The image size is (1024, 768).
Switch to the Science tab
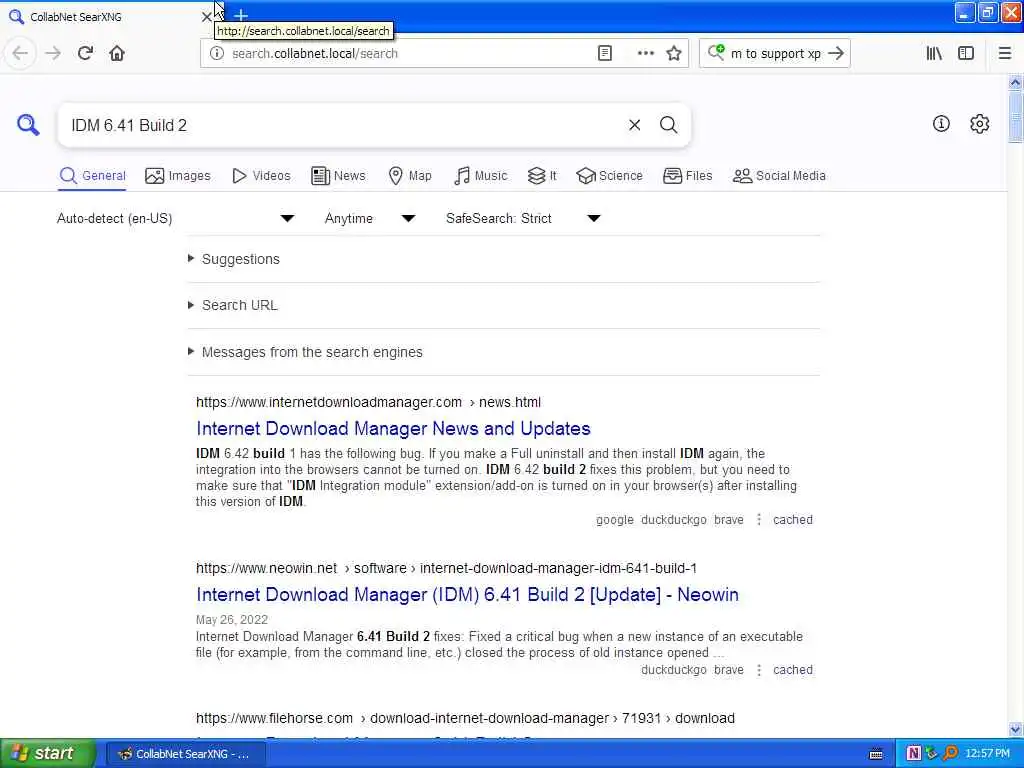coord(609,176)
